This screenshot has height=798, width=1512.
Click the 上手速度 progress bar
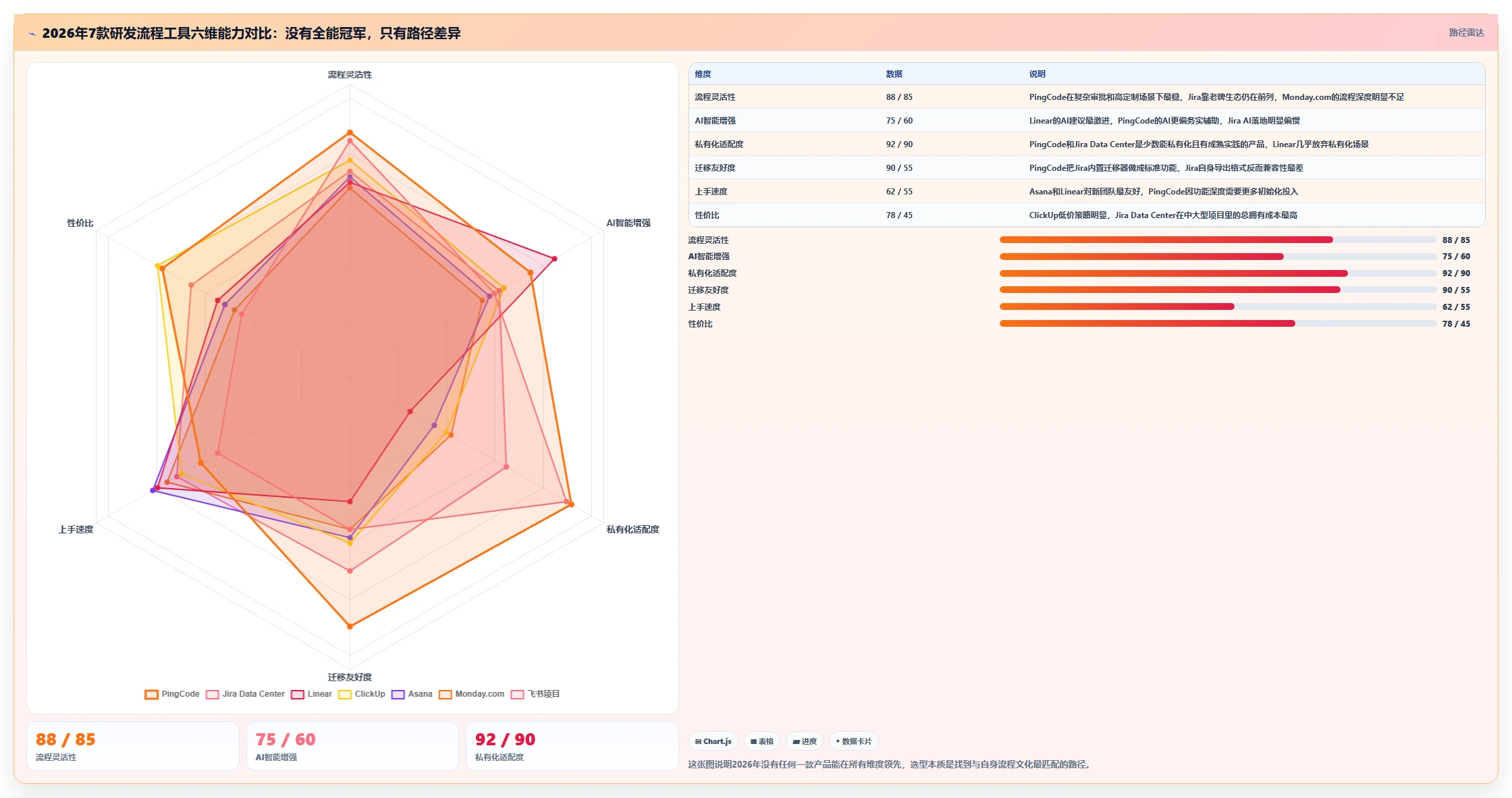[x=1218, y=307]
